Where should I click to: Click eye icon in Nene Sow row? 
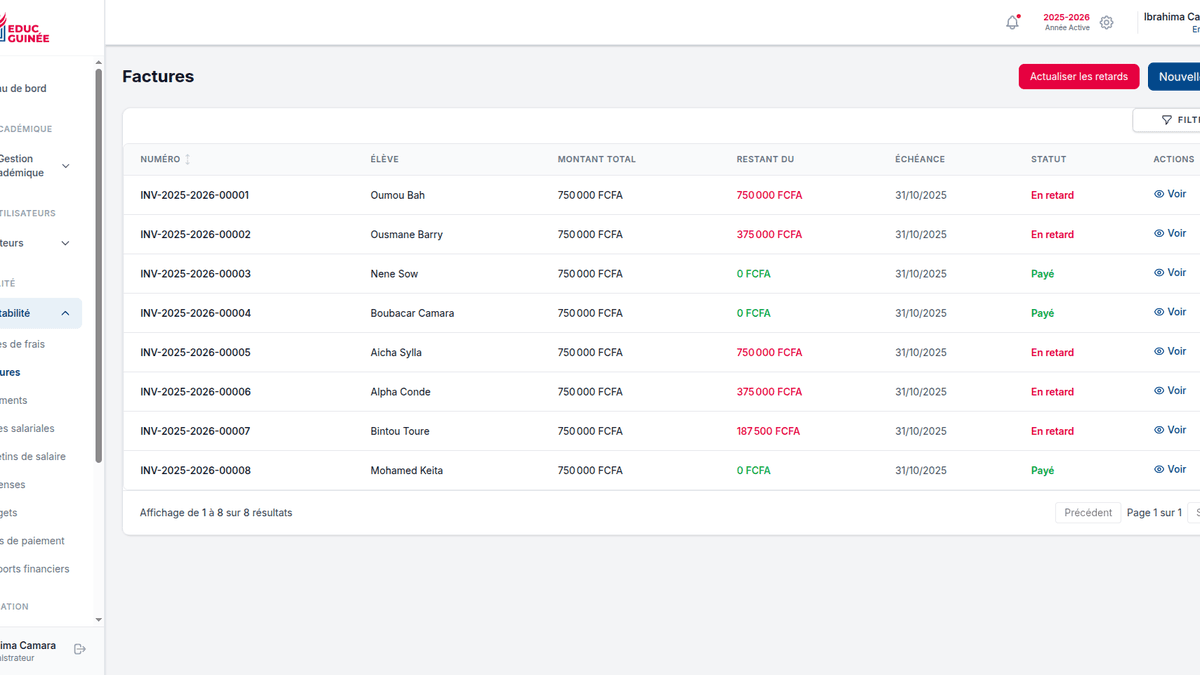[1159, 272]
